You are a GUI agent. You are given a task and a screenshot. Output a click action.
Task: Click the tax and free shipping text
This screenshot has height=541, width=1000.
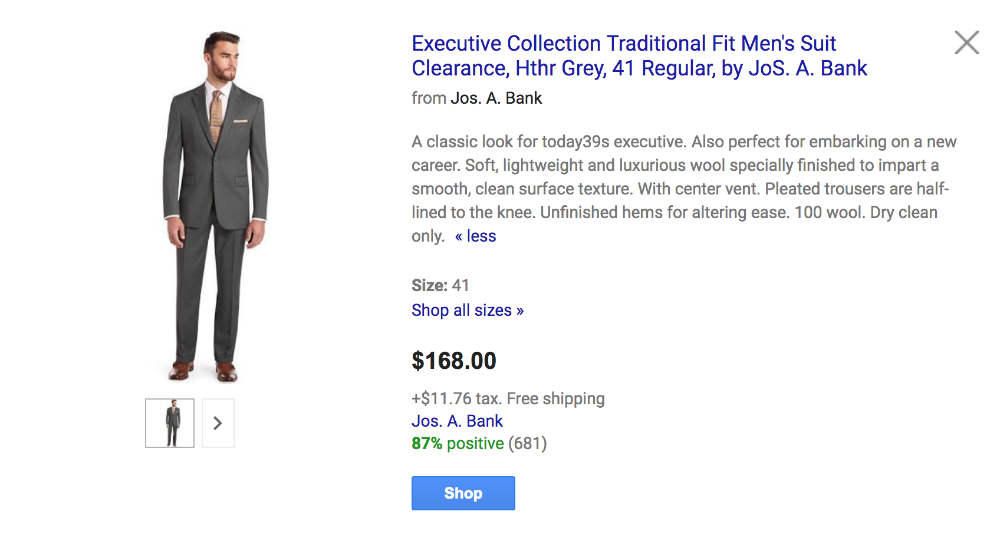pyautogui.click(x=508, y=398)
